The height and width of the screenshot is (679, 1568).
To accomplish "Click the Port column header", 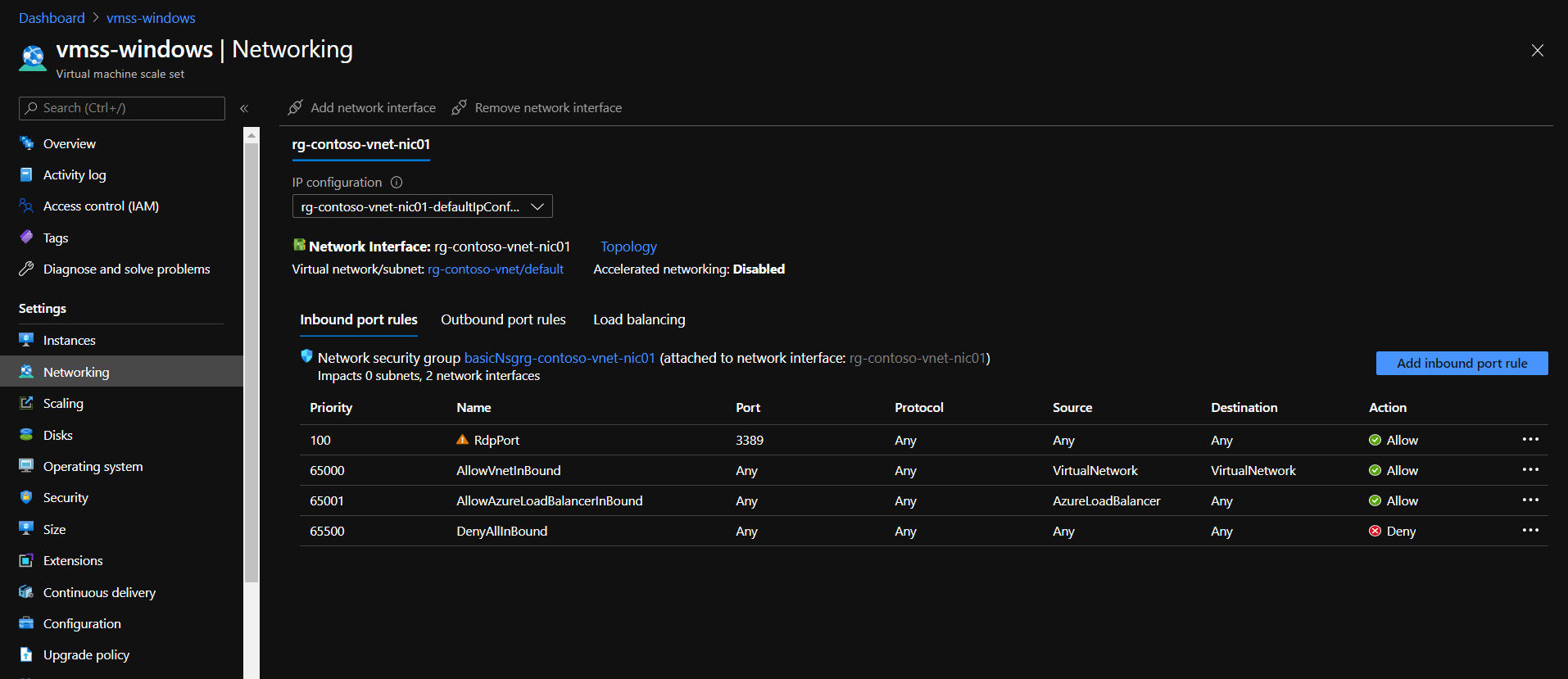I will pos(748,407).
